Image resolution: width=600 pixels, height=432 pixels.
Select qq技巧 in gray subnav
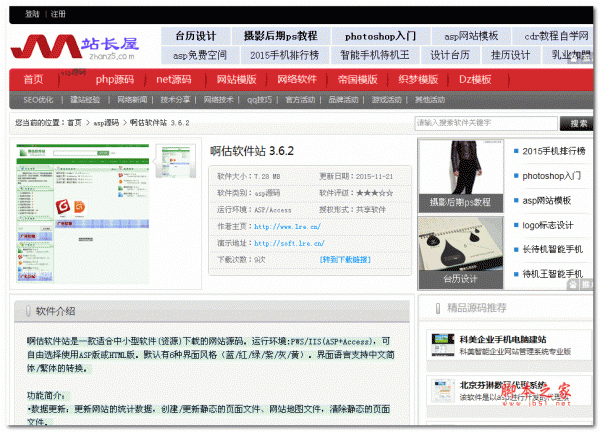[259, 100]
